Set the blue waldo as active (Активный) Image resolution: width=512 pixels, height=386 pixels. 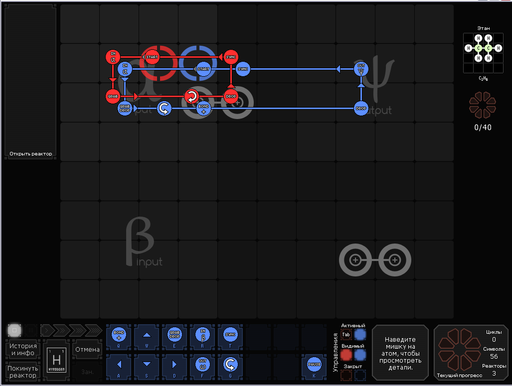[360, 334]
